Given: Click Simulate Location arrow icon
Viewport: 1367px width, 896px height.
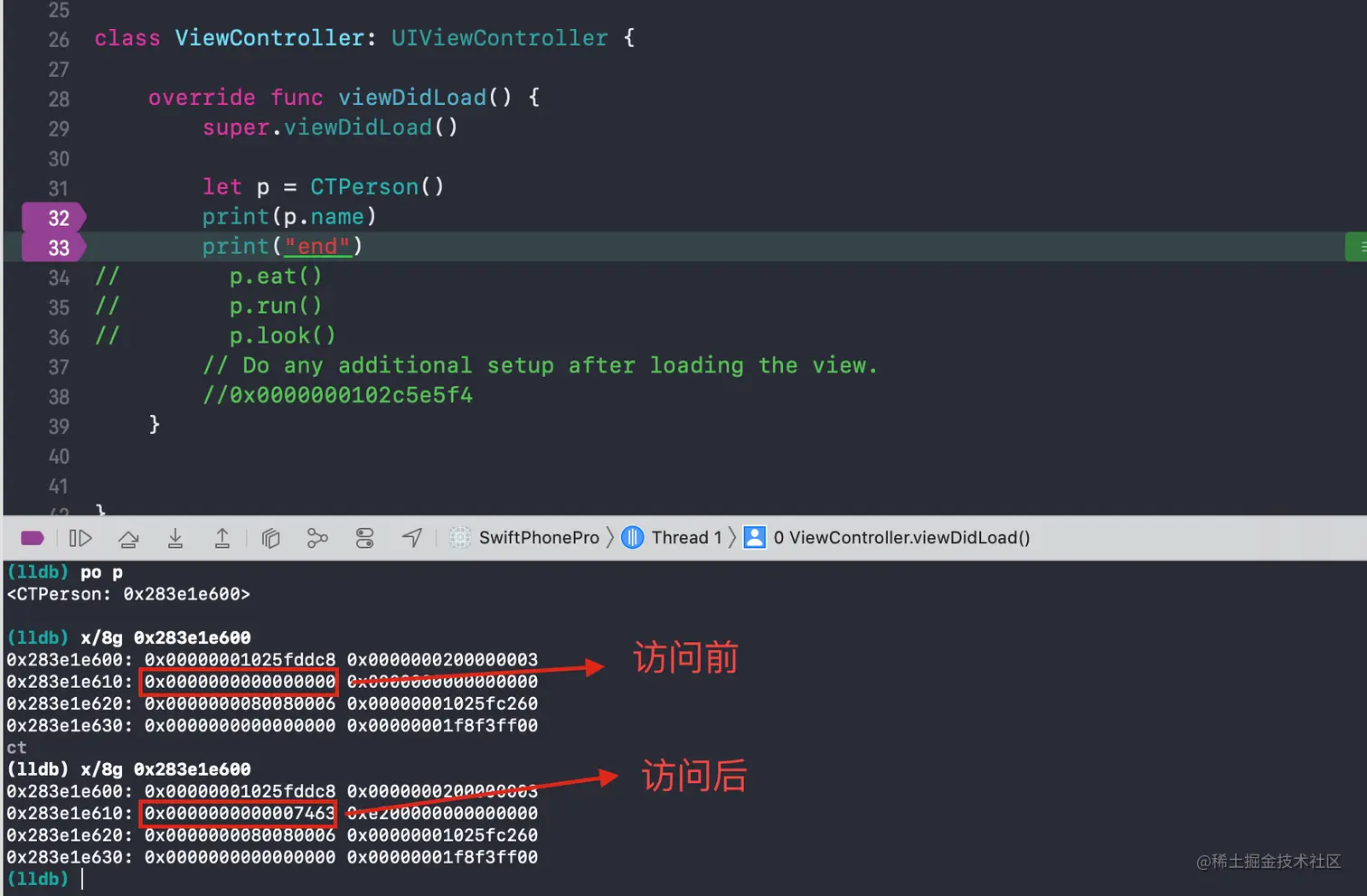Looking at the screenshot, I should point(412,538).
